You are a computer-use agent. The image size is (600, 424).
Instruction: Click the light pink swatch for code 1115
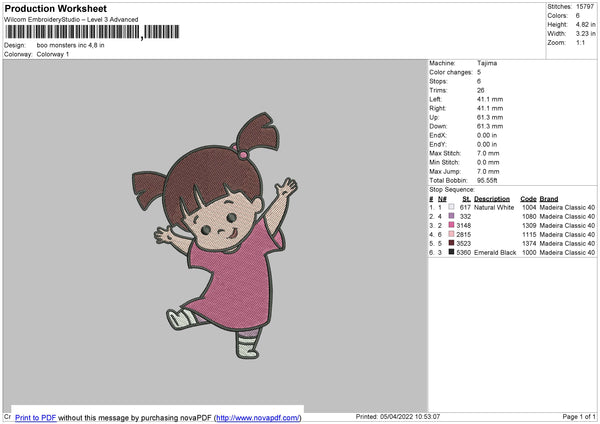coord(452,234)
